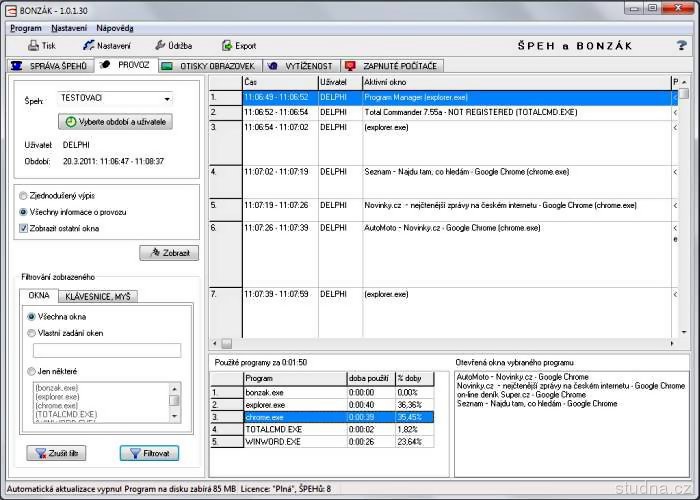Expand the Špeh TESTOVACI dropdown
This screenshot has height=500, width=700.
pos(167,98)
